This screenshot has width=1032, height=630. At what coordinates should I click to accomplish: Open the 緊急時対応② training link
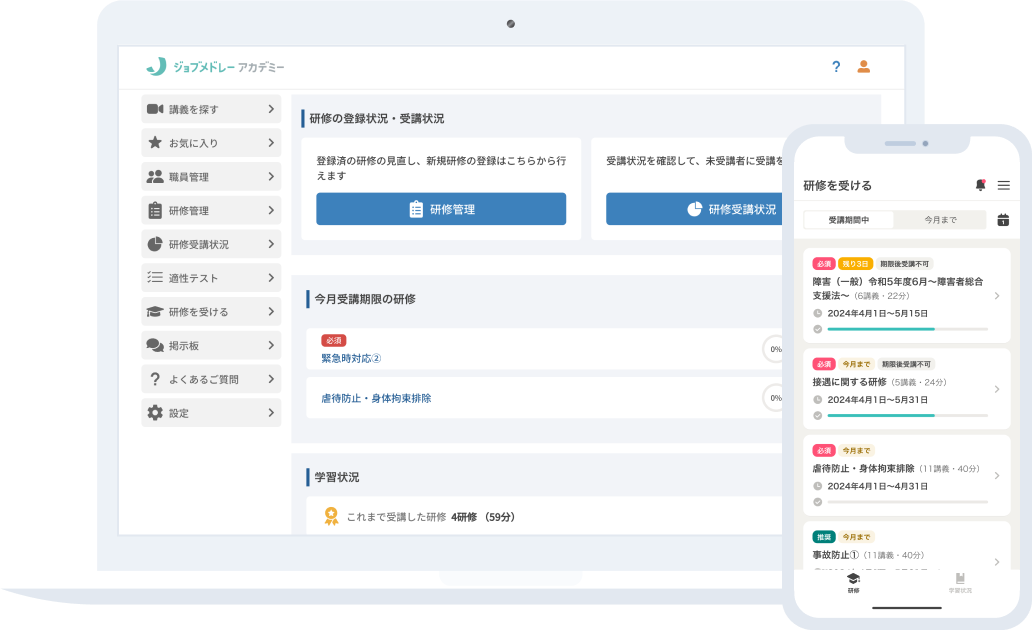click(x=351, y=358)
